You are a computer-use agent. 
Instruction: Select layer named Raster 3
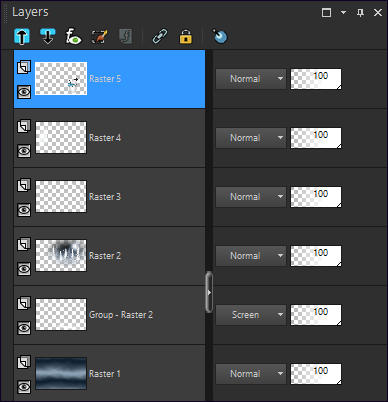pos(105,197)
